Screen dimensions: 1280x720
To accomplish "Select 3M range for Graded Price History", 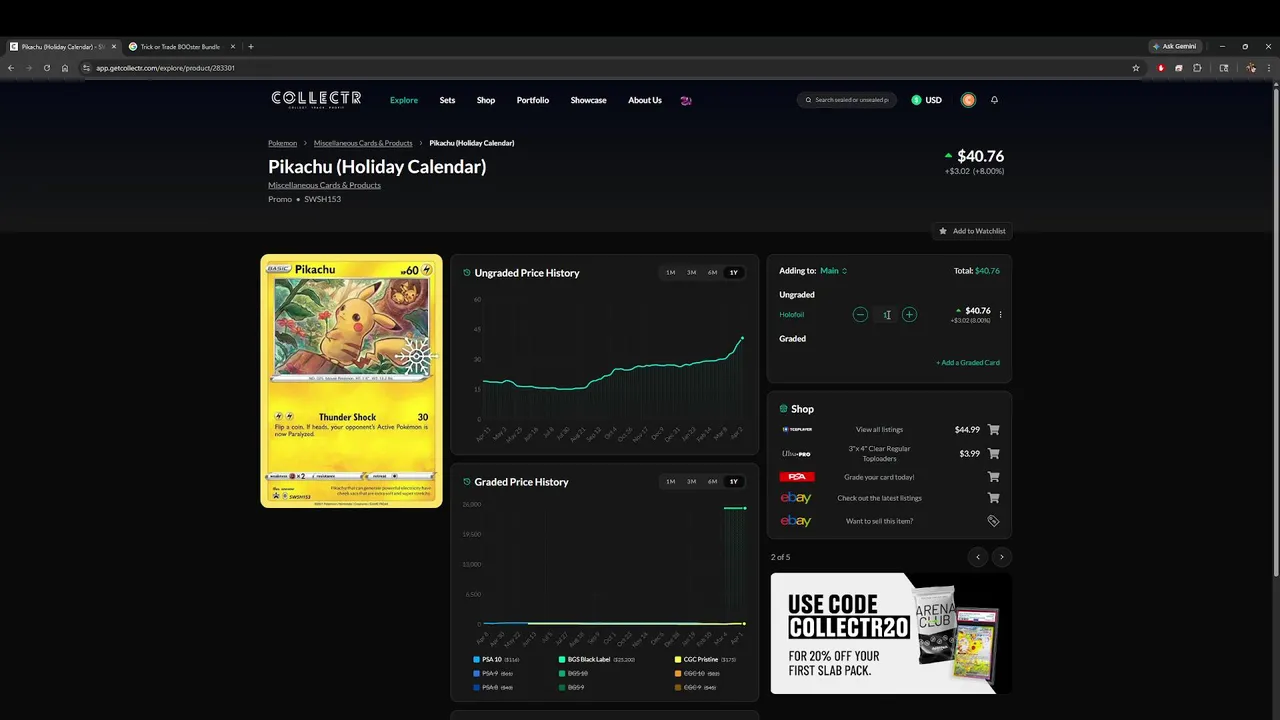I will 691,481.
